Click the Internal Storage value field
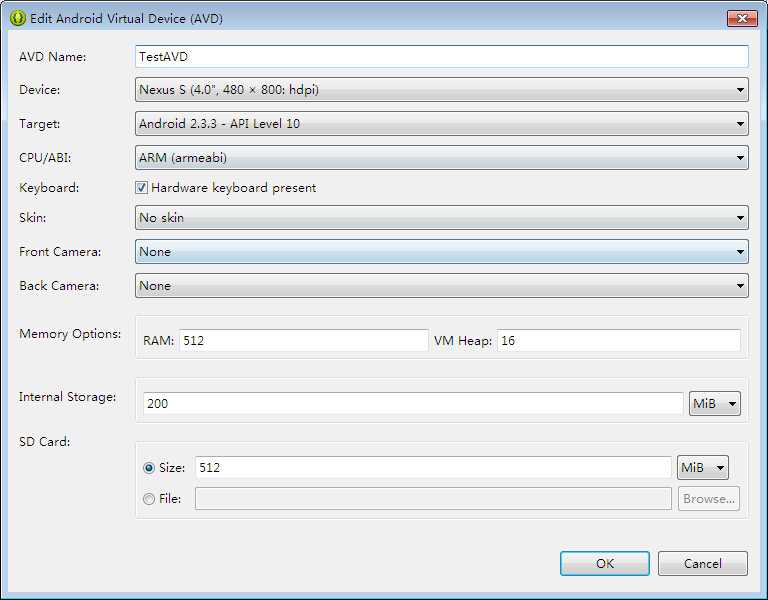 (x=413, y=404)
